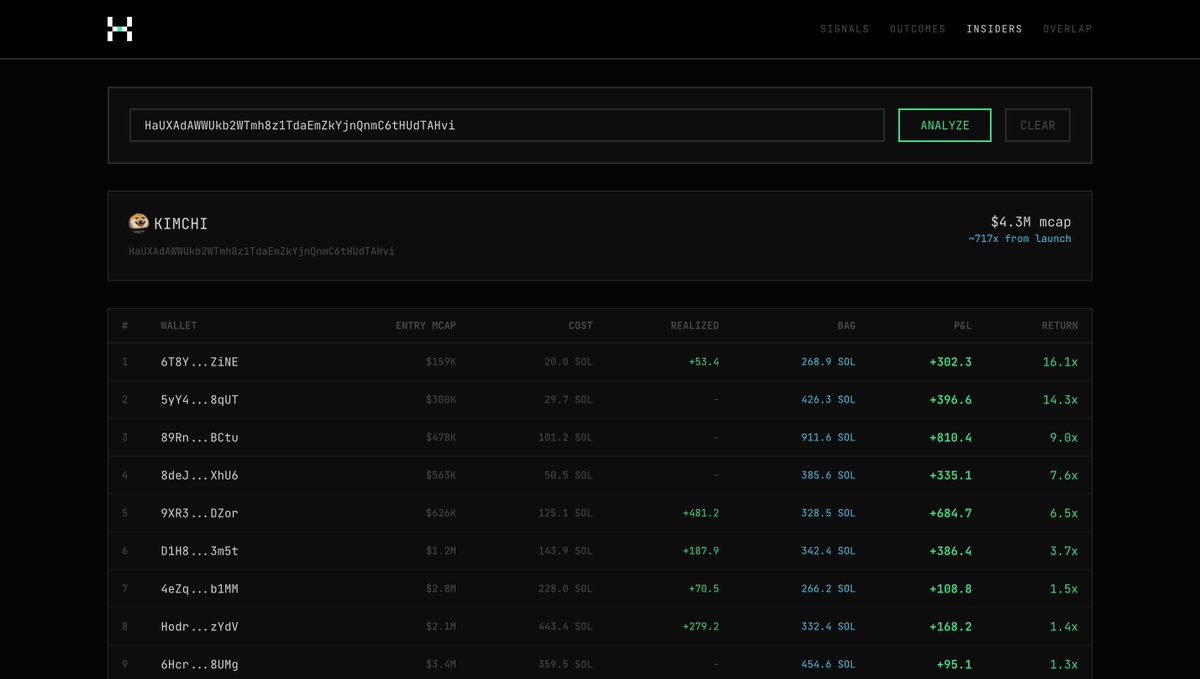Click the $300K entry mcap cell

click(x=441, y=400)
